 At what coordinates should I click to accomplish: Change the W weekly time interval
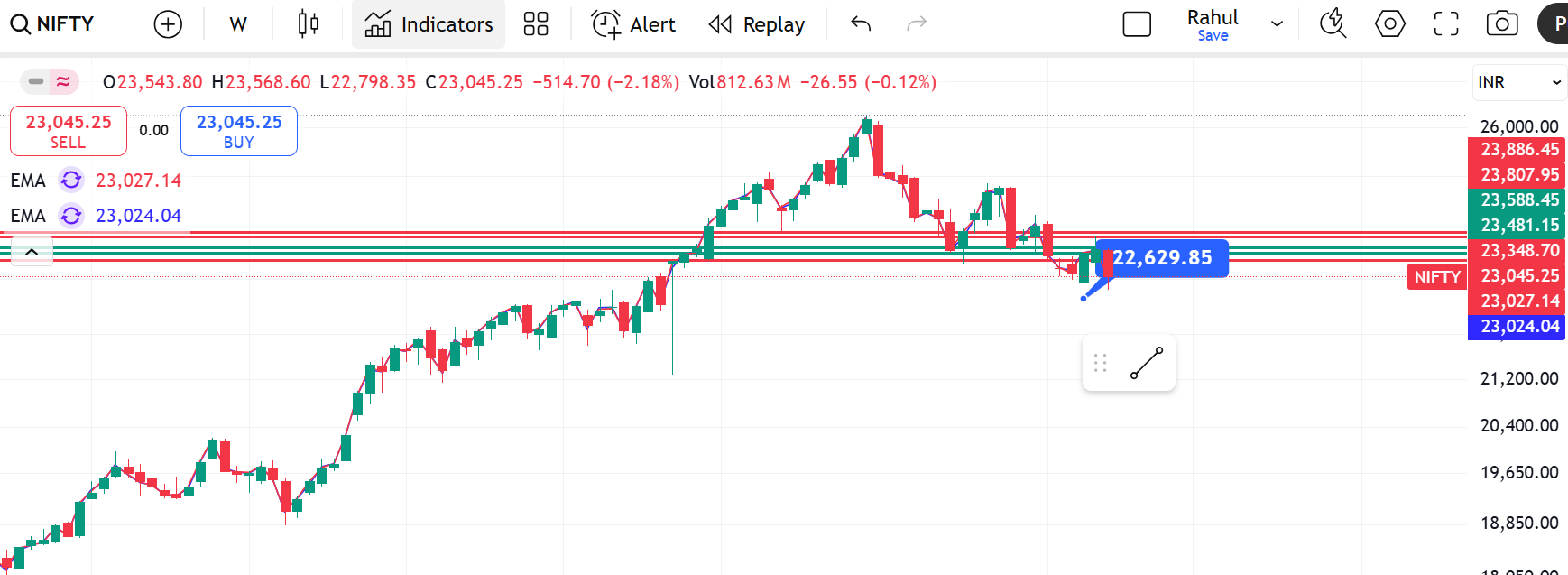tap(238, 24)
